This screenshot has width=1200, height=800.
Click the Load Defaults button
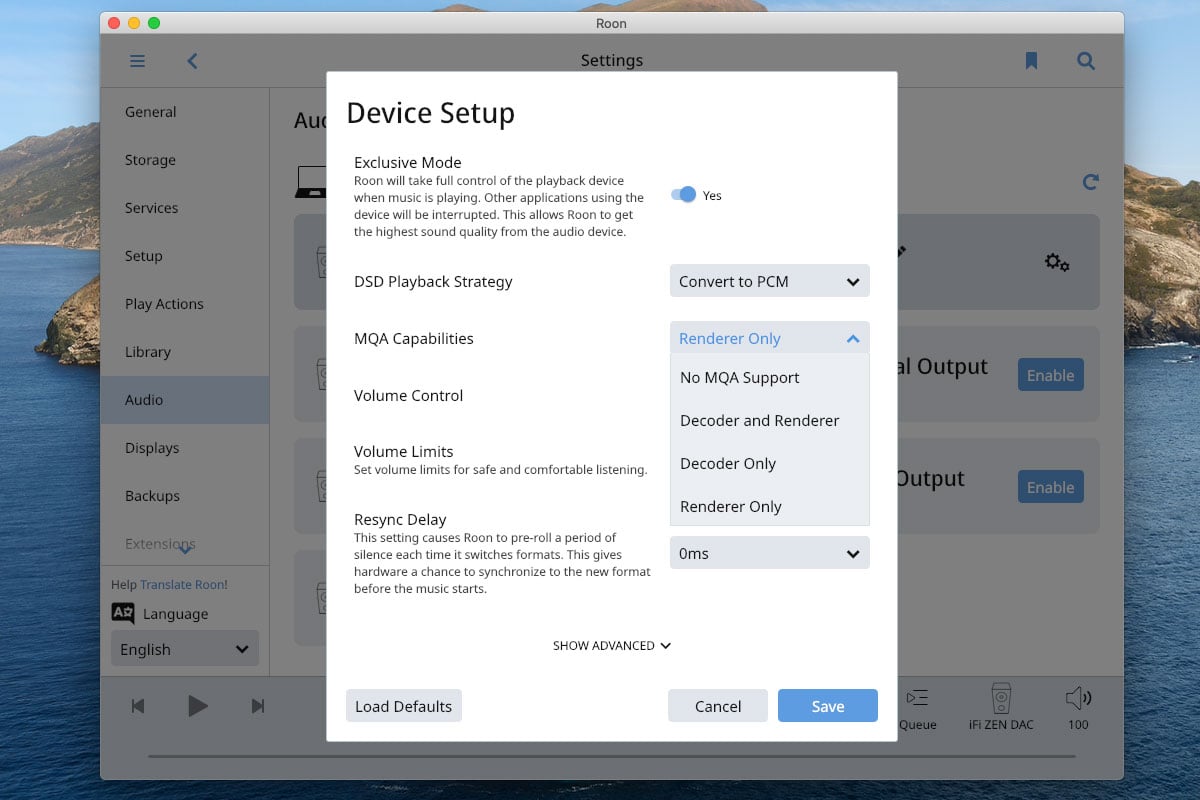pyautogui.click(x=404, y=706)
